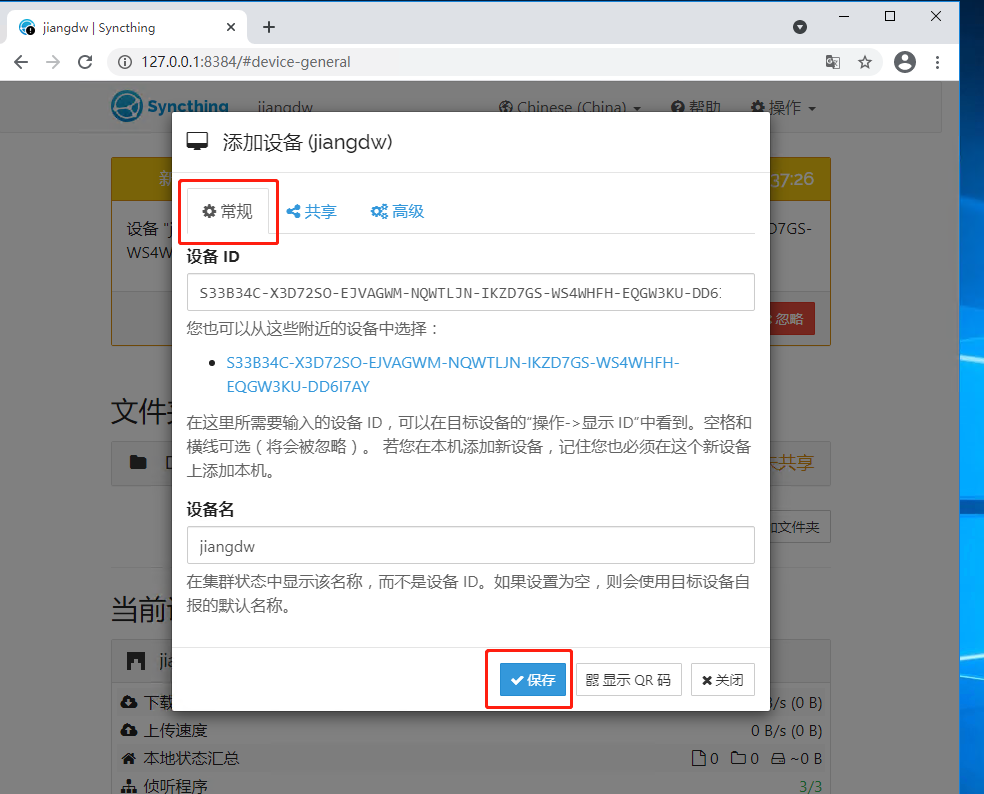This screenshot has height=794, width=984.
Task: Switch to the 高级 tab
Action: click(396, 211)
